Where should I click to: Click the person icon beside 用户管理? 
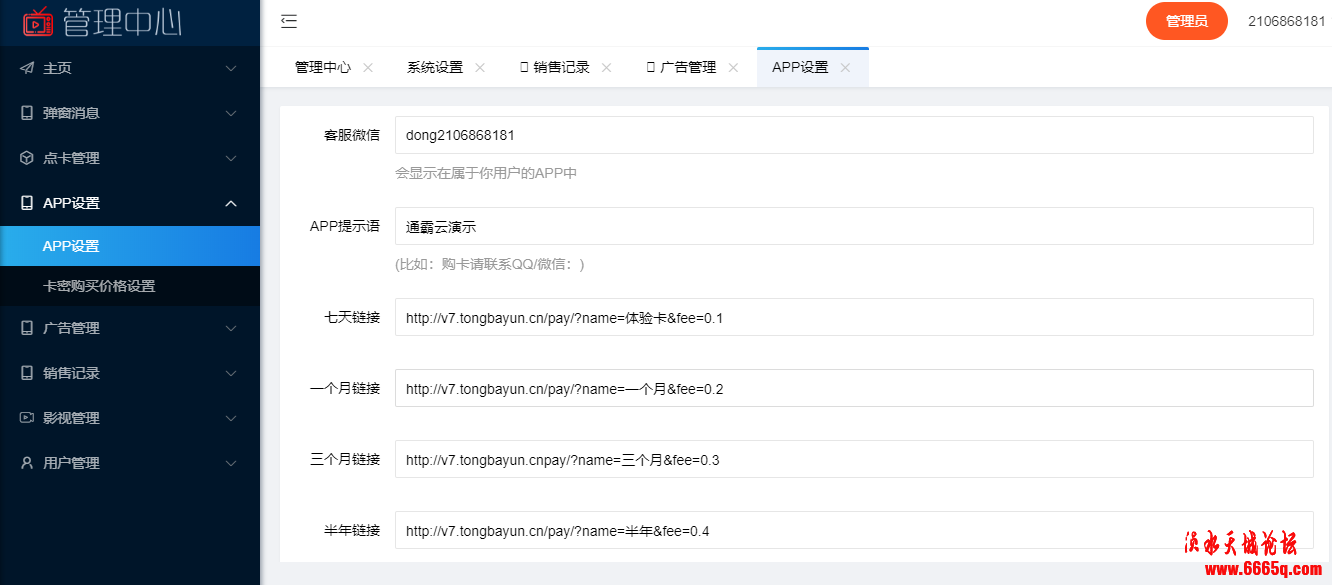coord(27,463)
